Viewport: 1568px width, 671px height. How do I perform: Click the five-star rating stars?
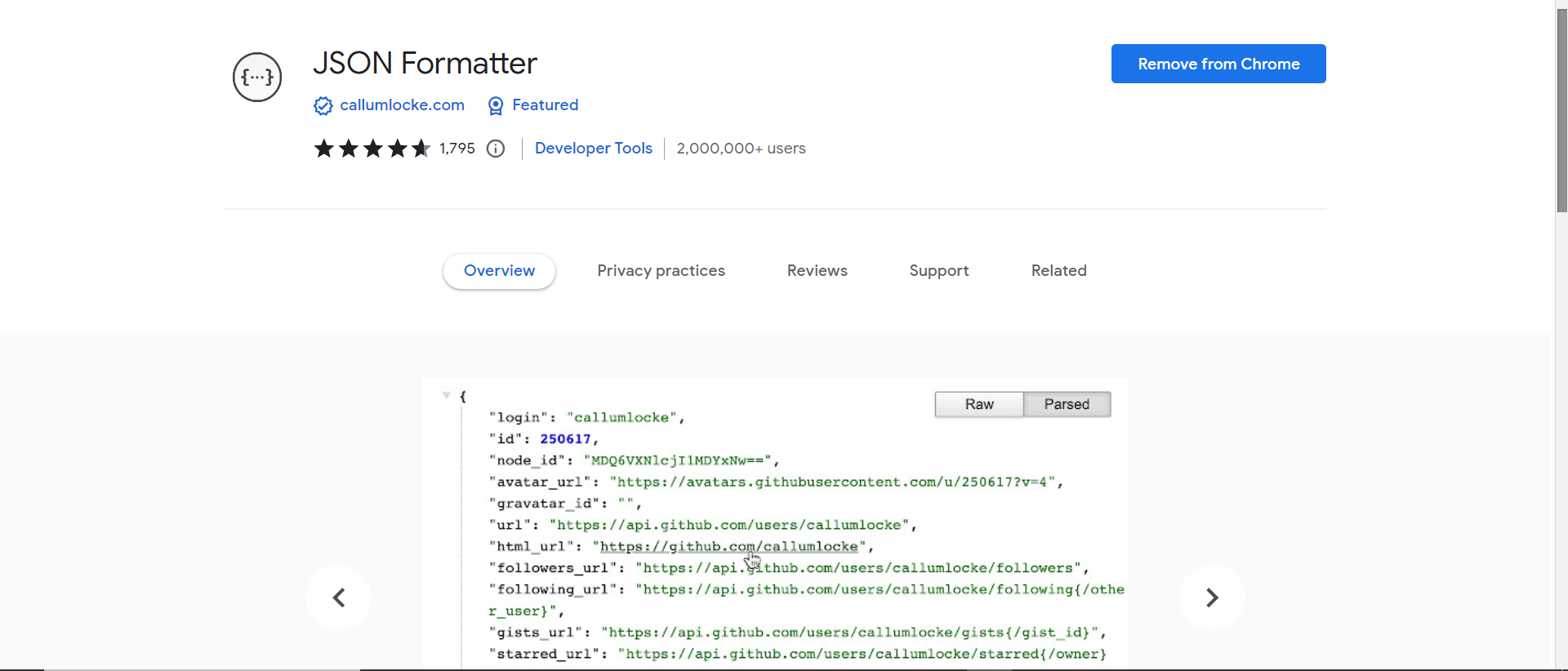372,149
